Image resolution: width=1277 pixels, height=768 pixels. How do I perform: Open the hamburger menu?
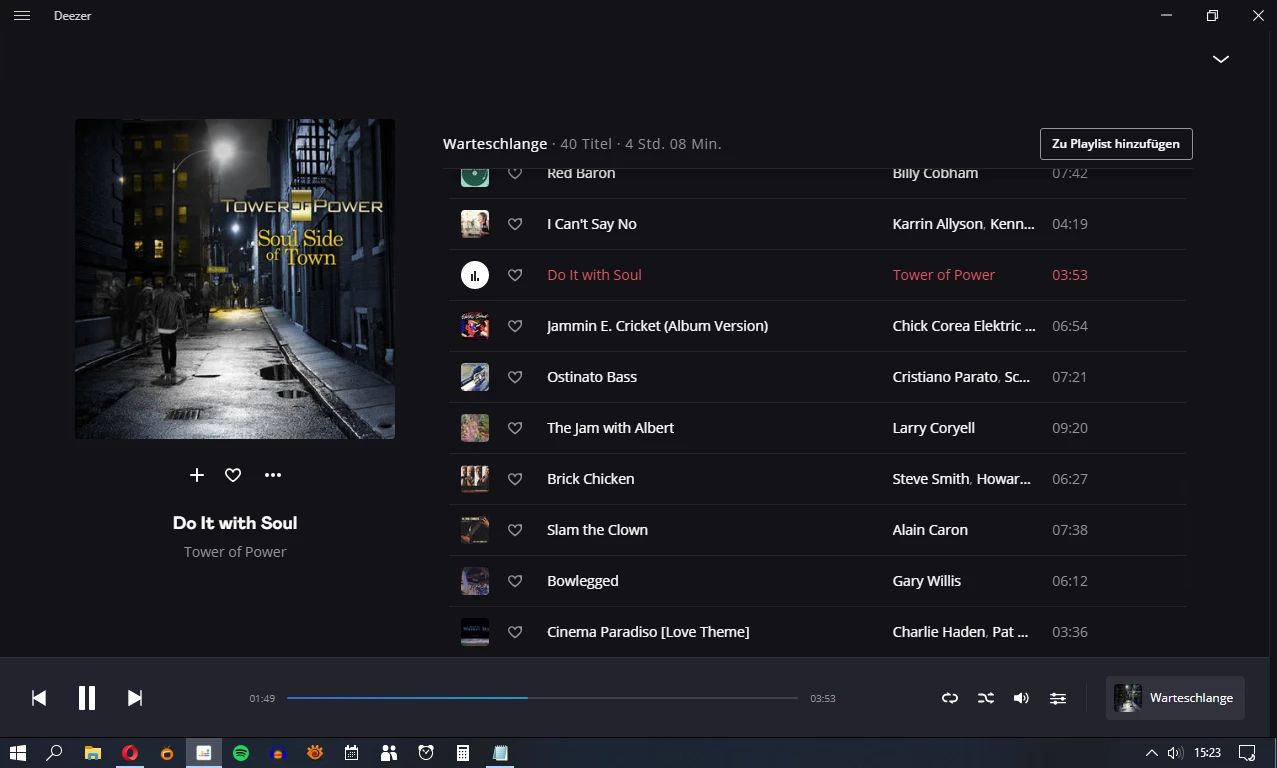pyautogui.click(x=22, y=16)
